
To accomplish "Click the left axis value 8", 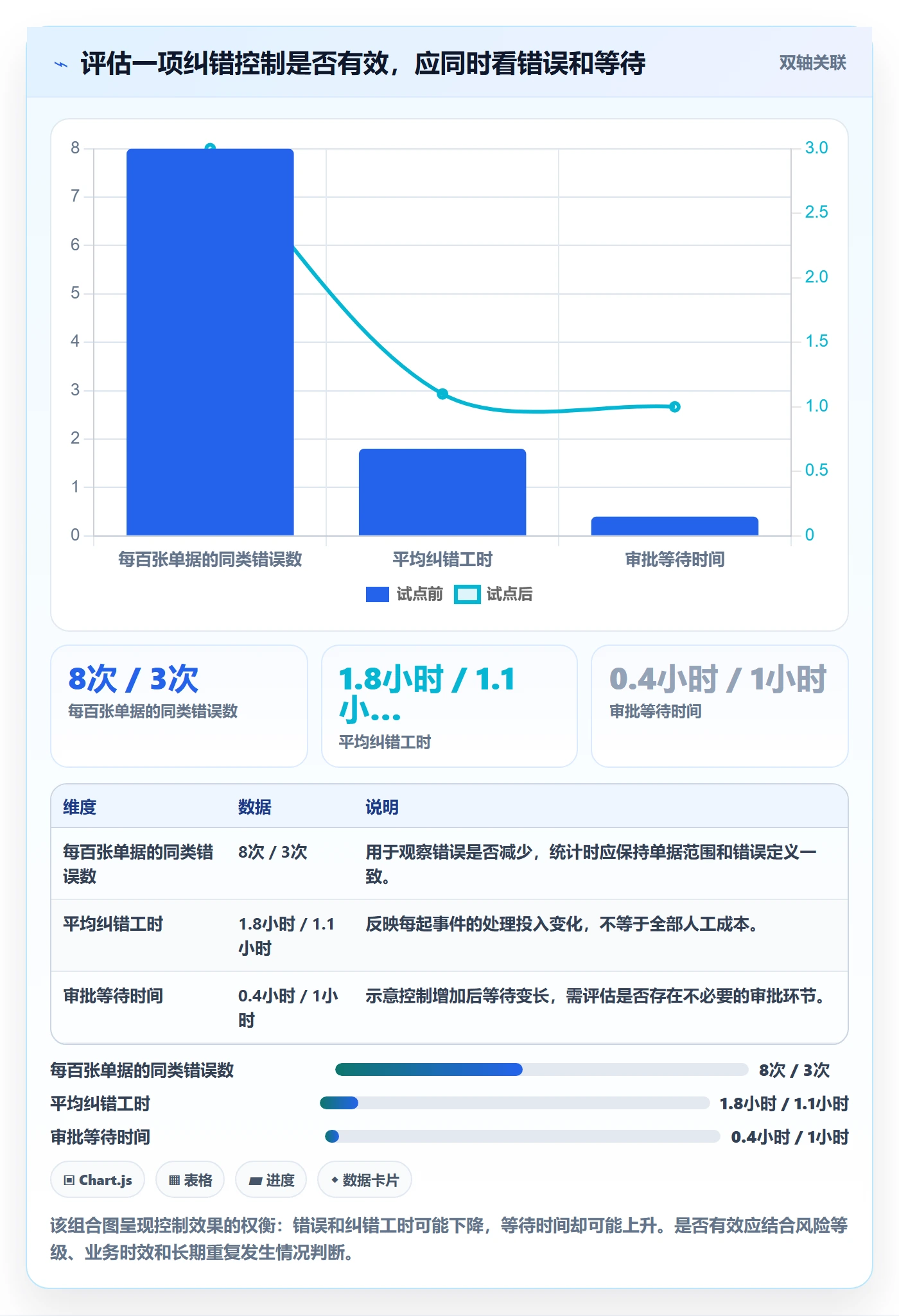I will pyautogui.click(x=75, y=148).
